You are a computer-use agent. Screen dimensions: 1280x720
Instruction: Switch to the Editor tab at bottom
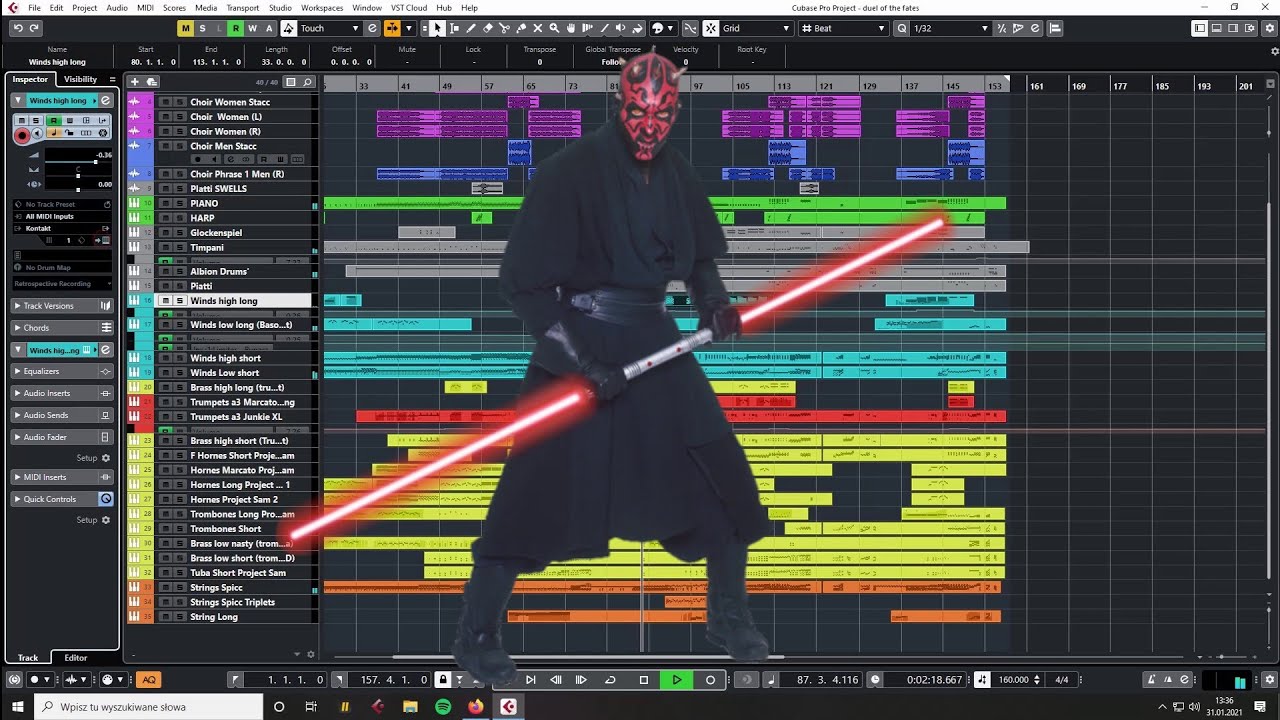76,658
